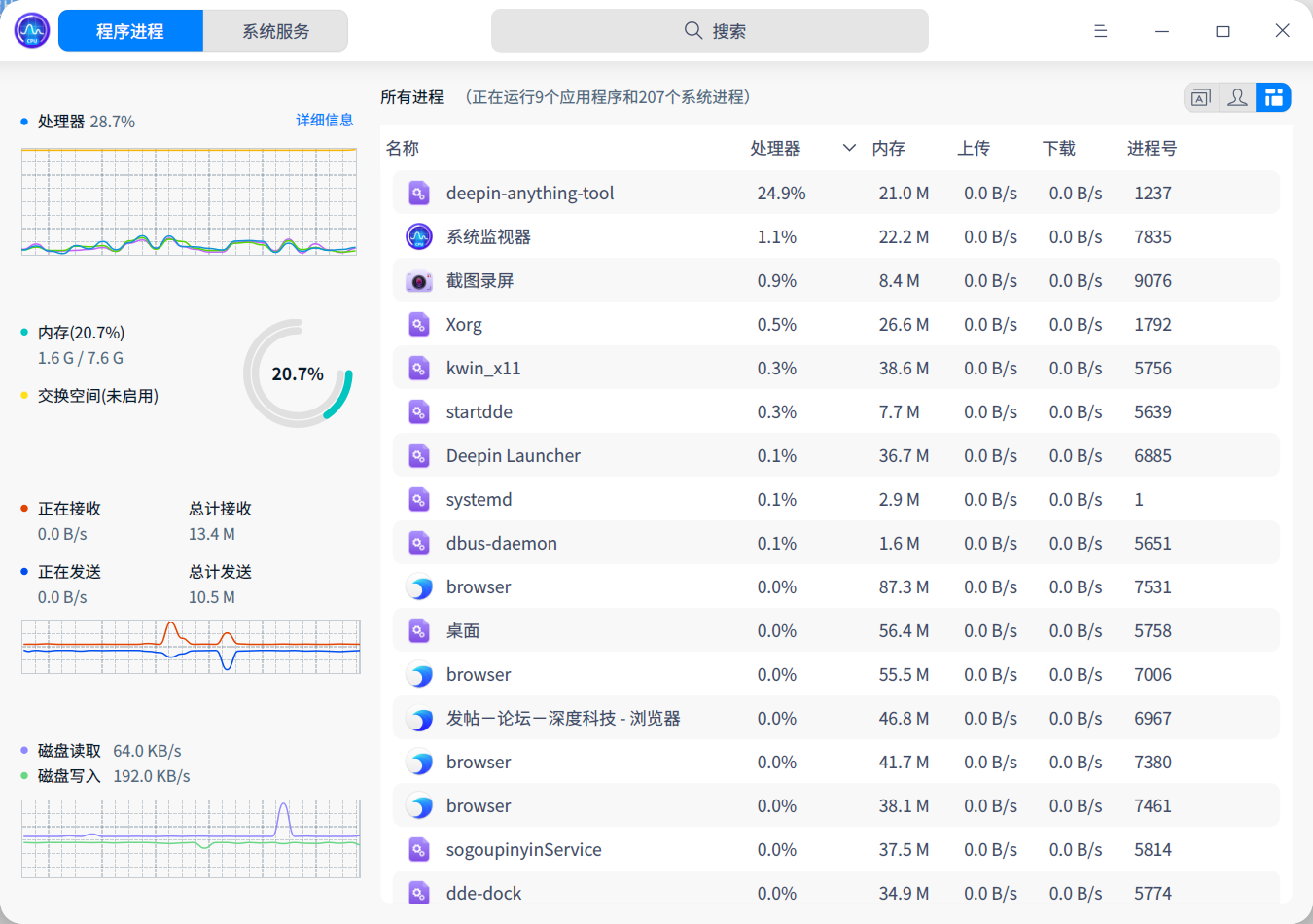Click the 13.4 M total received value
The width and height of the screenshot is (1313, 924).
[212, 534]
